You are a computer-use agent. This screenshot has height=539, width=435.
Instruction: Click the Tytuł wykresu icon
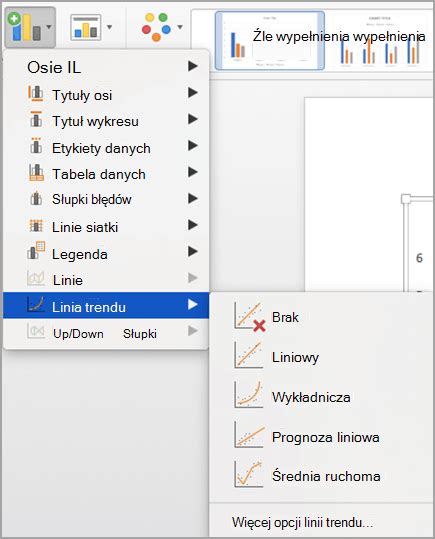[36, 119]
